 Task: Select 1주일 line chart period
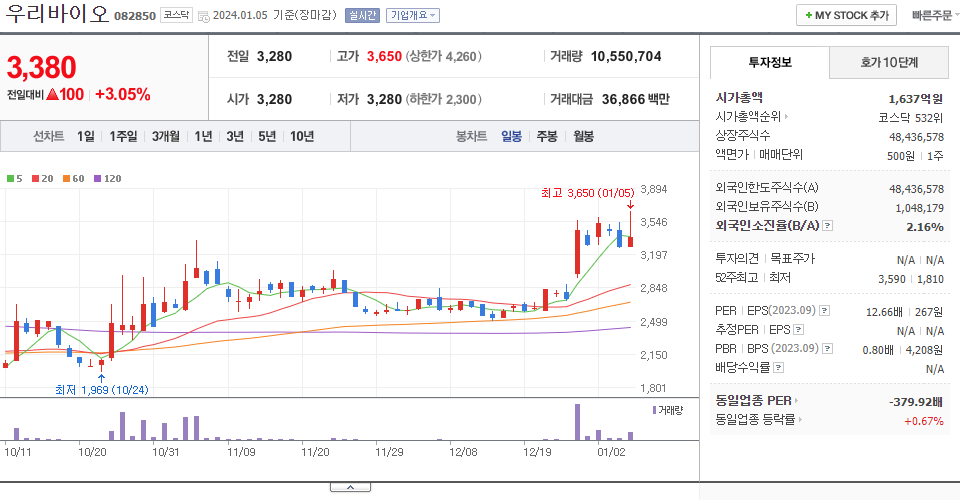[x=123, y=136]
